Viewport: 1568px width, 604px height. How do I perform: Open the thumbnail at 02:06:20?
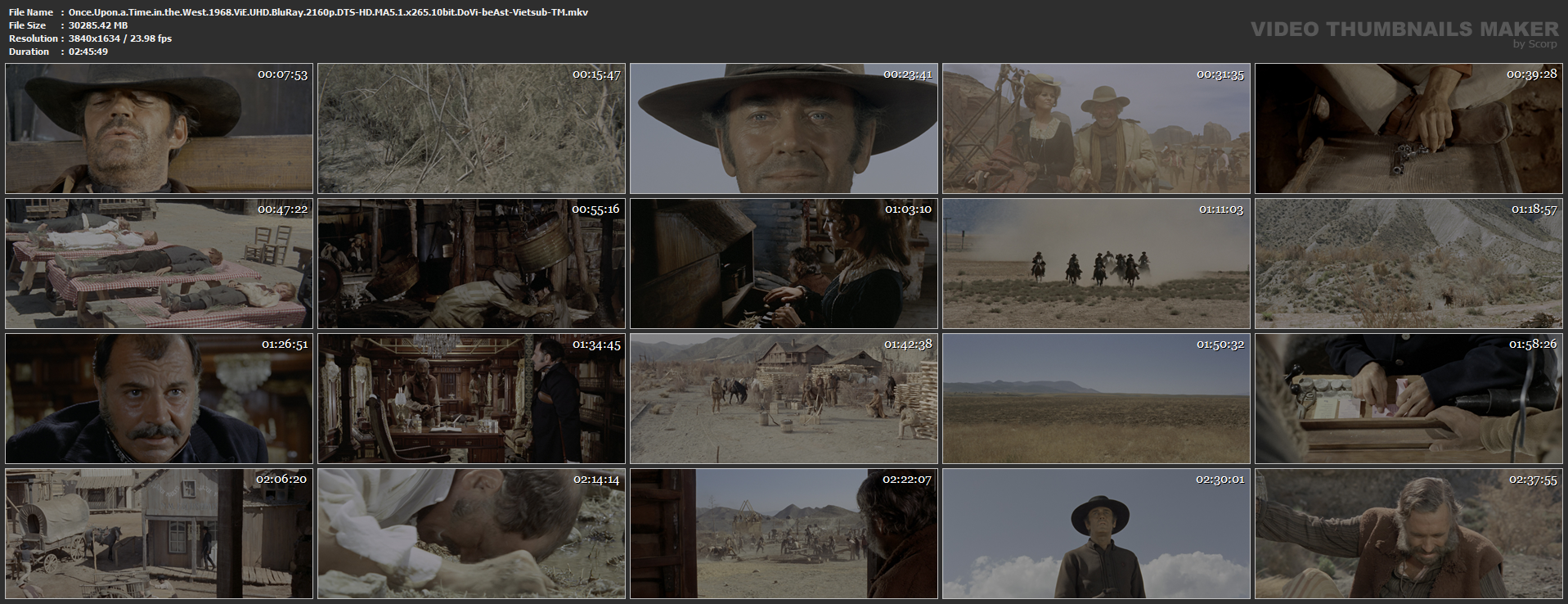click(x=159, y=534)
